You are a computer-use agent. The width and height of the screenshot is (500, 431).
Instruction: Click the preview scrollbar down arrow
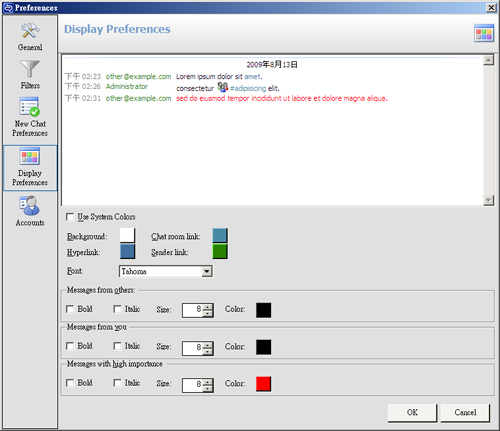pyautogui.click(x=488, y=200)
